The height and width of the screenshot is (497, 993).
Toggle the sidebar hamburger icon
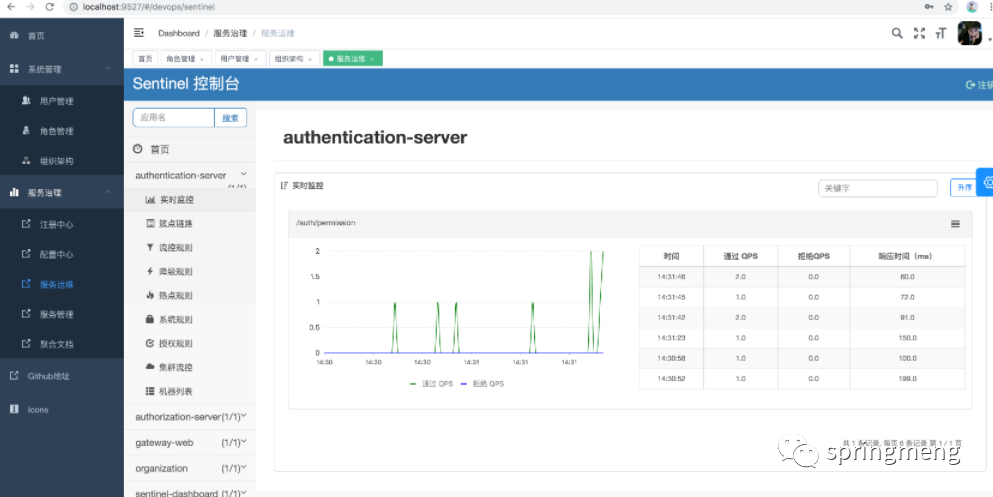[x=139, y=33]
